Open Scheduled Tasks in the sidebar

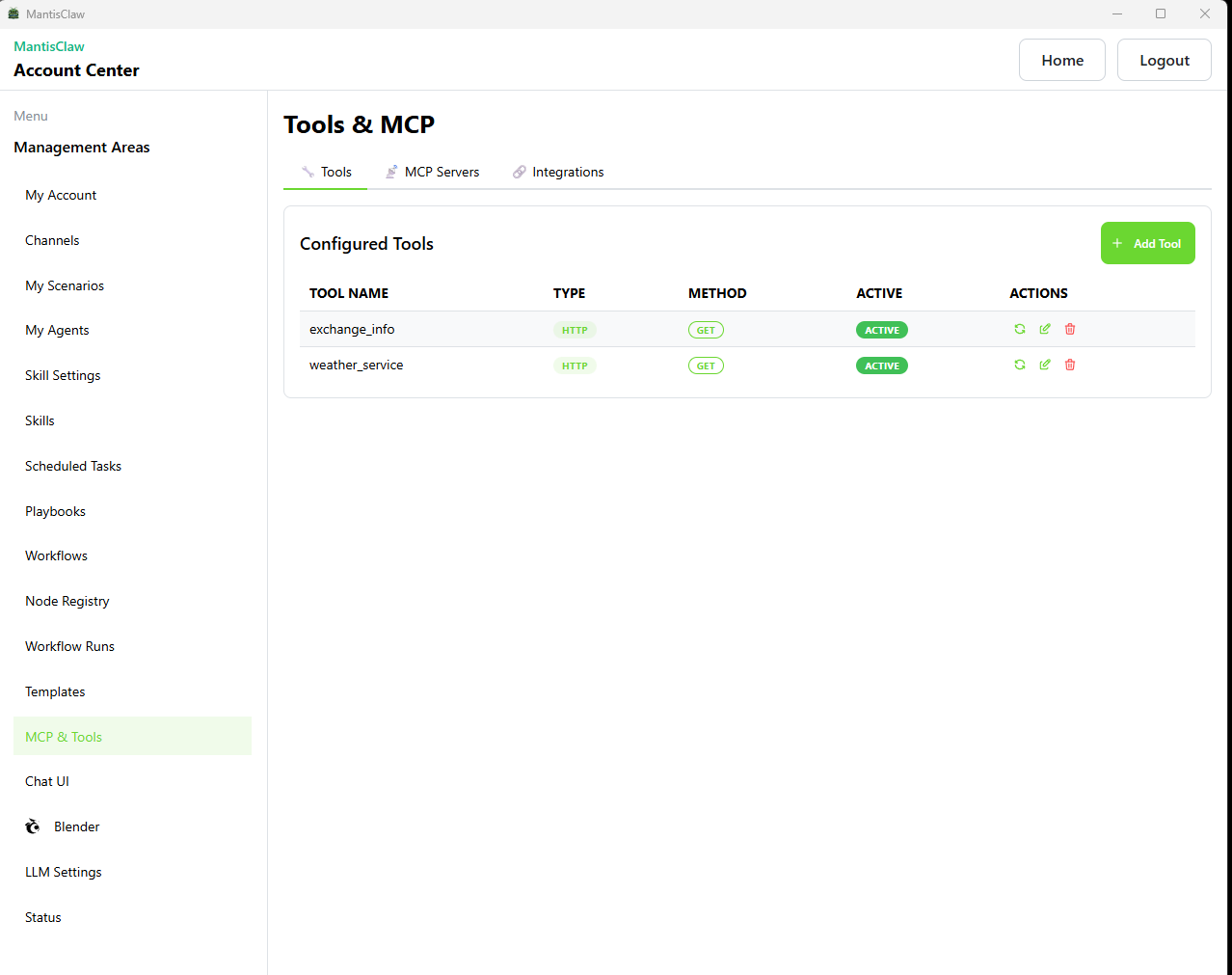coord(73,466)
